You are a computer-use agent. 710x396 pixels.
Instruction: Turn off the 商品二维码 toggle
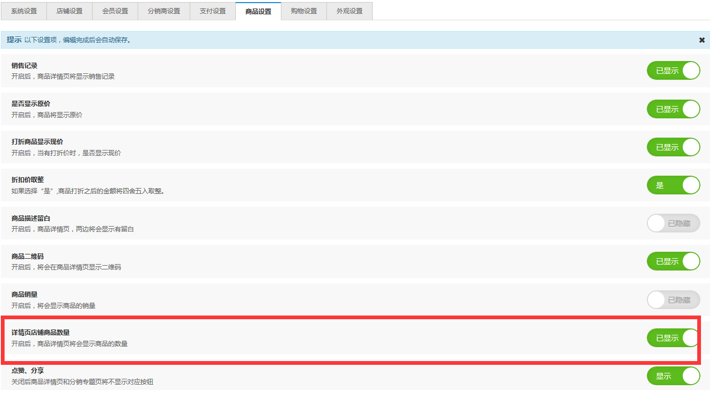673,261
